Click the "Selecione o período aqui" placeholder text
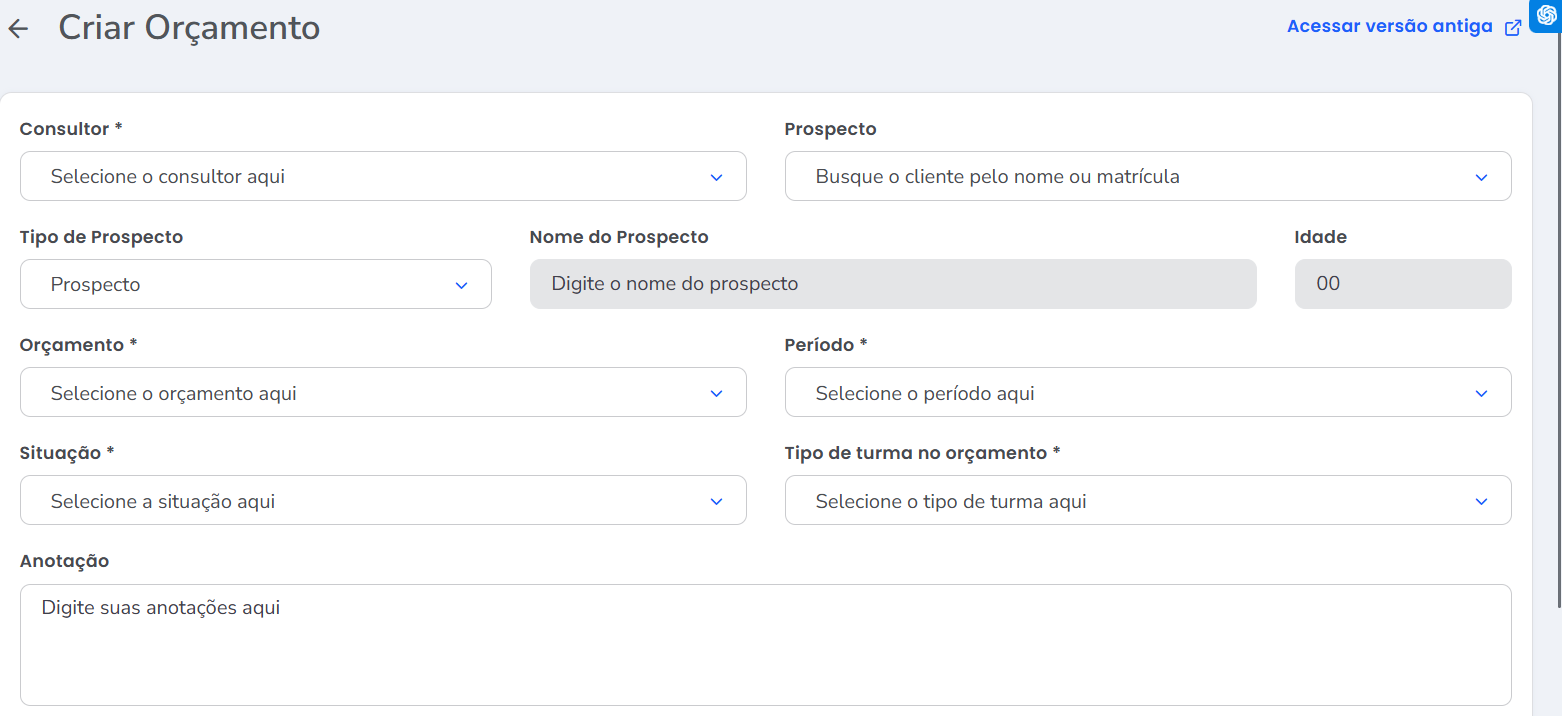The image size is (1562, 716). (x=925, y=393)
